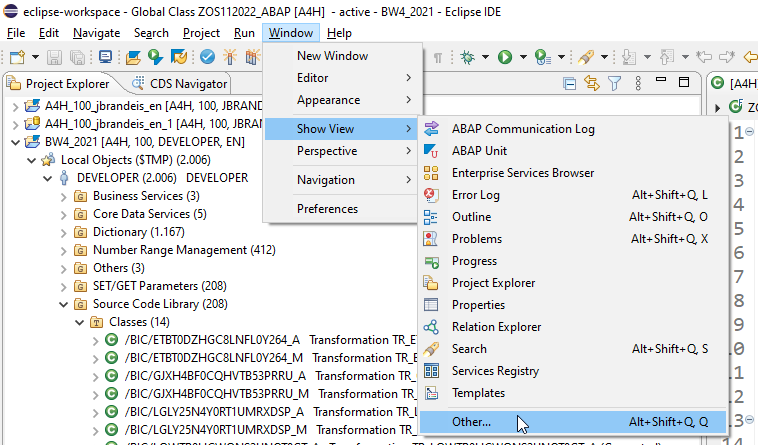Image resolution: width=758 pixels, height=445 pixels.
Task: Open the Project Explorer view menu
Action: tap(638, 84)
